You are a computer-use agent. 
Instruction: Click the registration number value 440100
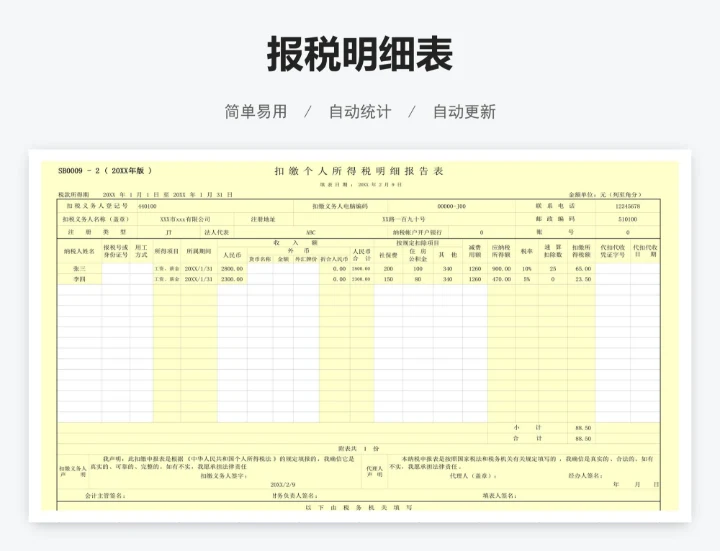(x=147, y=207)
